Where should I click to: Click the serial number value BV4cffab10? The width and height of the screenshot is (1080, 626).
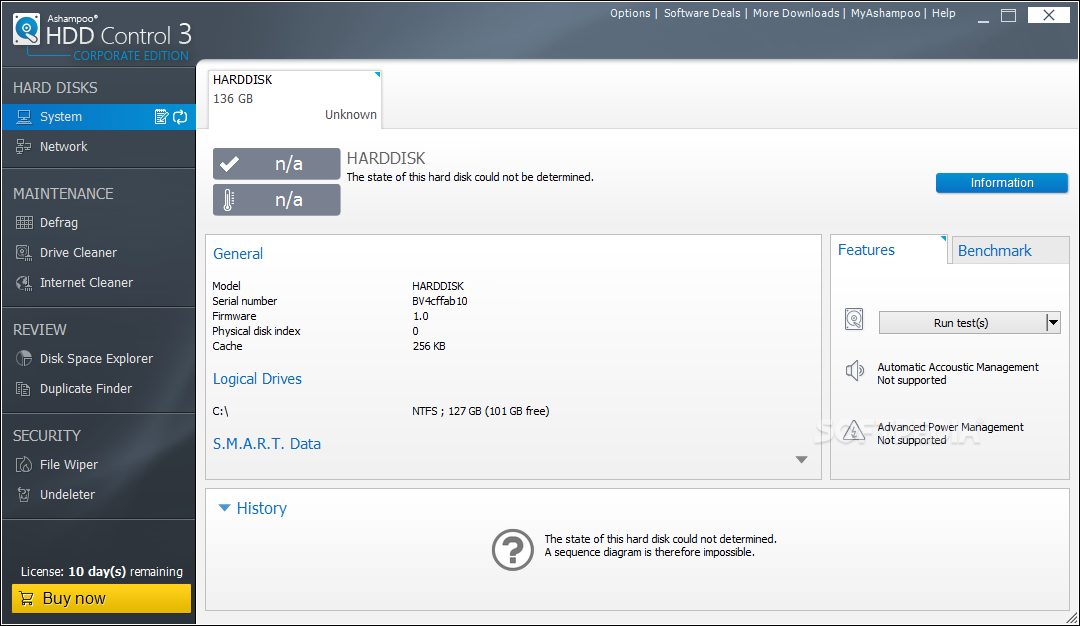tap(439, 301)
